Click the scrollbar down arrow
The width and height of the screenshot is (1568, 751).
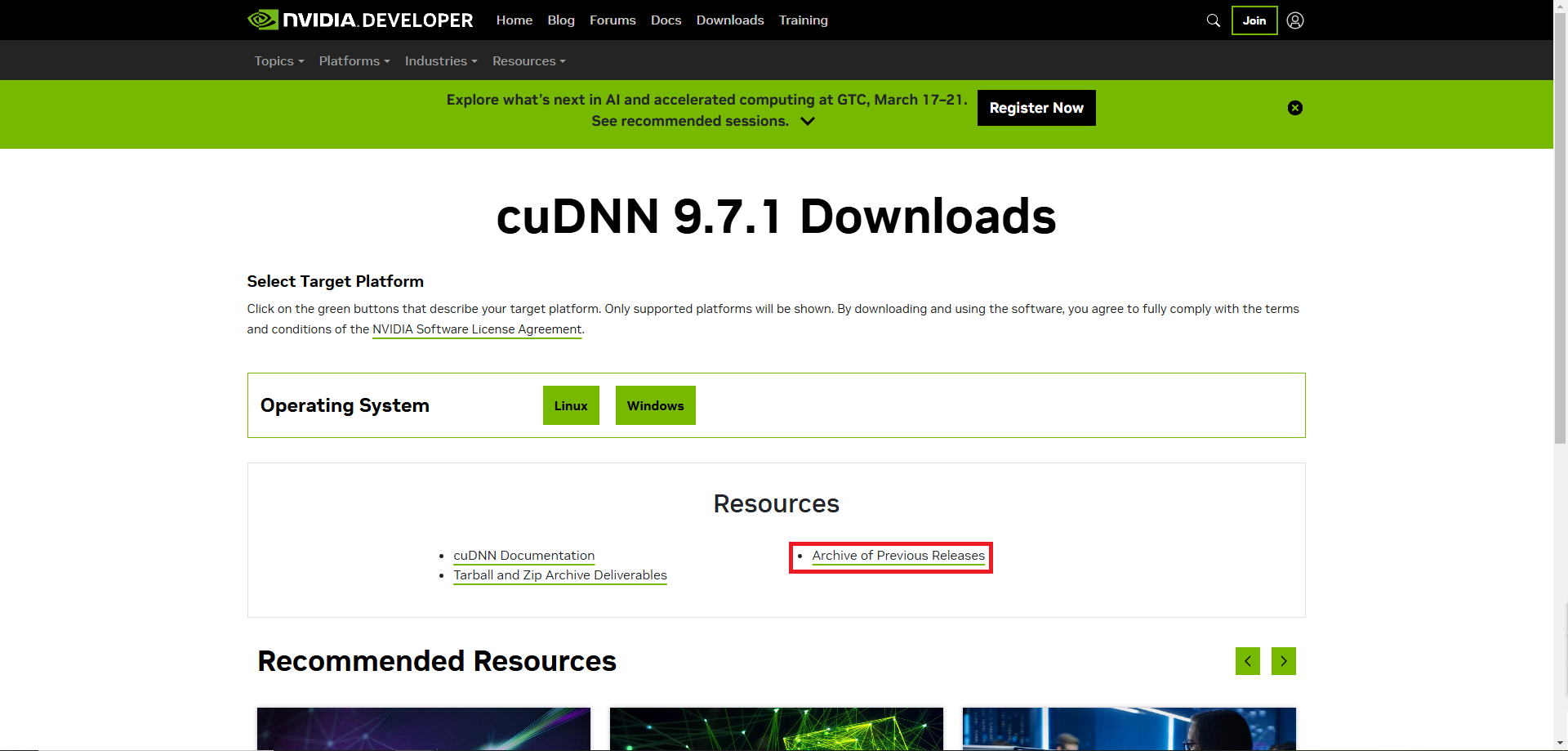[1561, 744]
